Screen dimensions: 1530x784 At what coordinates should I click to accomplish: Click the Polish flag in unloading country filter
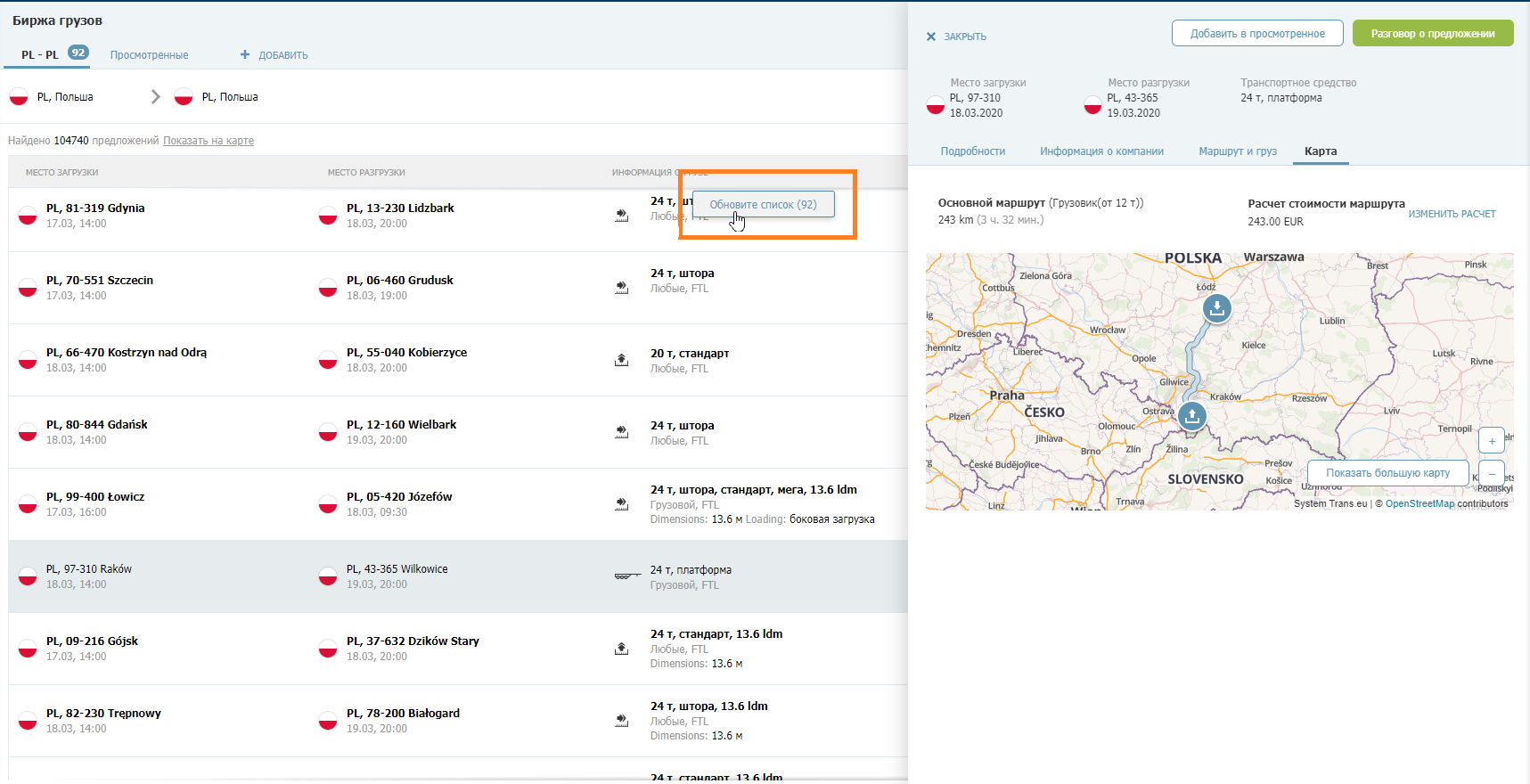(184, 96)
